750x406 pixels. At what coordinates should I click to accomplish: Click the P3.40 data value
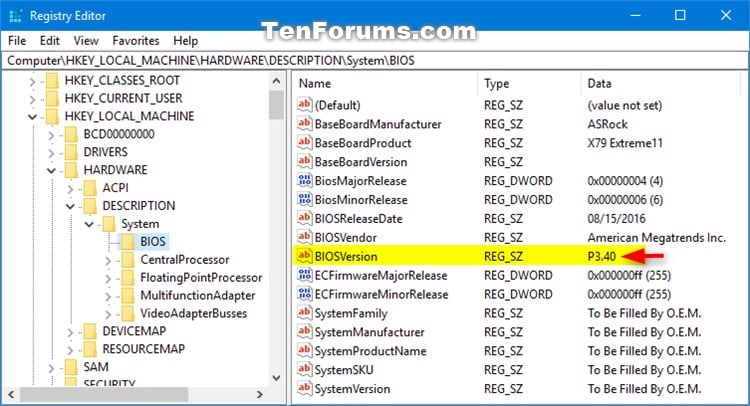click(x=602, y=256)
